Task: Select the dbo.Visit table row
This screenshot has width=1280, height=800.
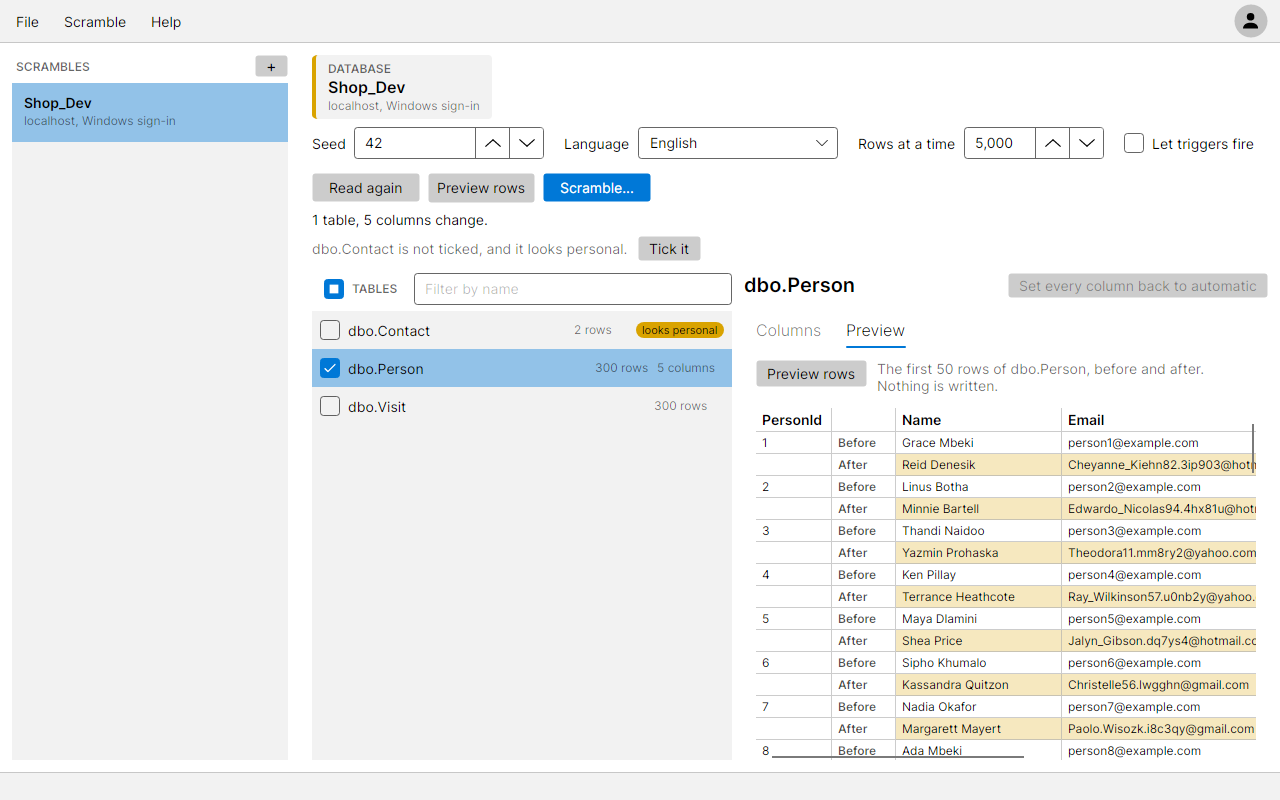Action: (522, 406)
